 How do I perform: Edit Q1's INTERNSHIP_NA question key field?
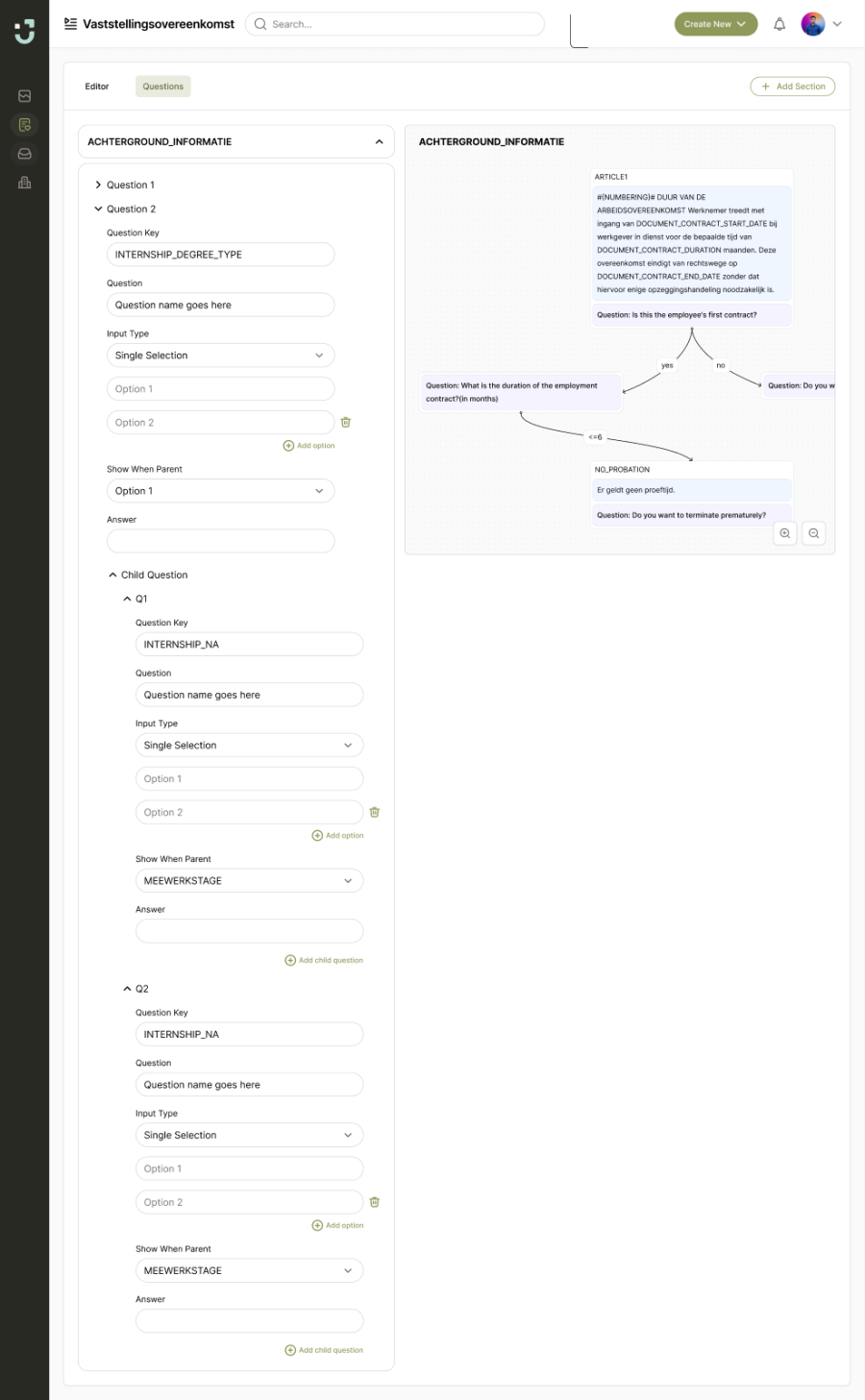tap(250, 645)
